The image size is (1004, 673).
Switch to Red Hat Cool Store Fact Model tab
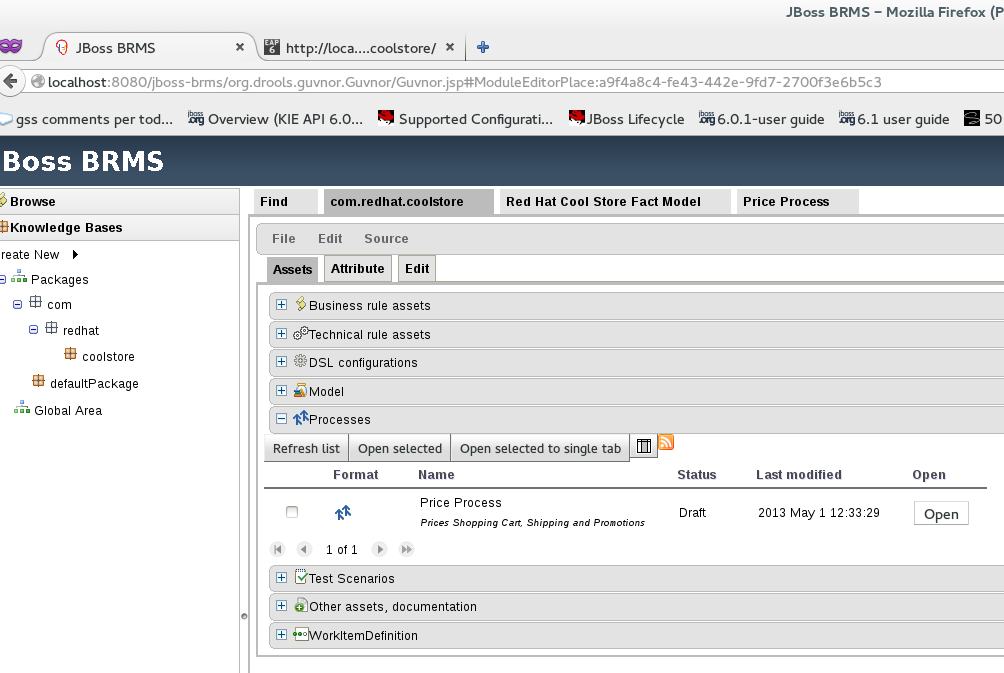coord(615,202)
